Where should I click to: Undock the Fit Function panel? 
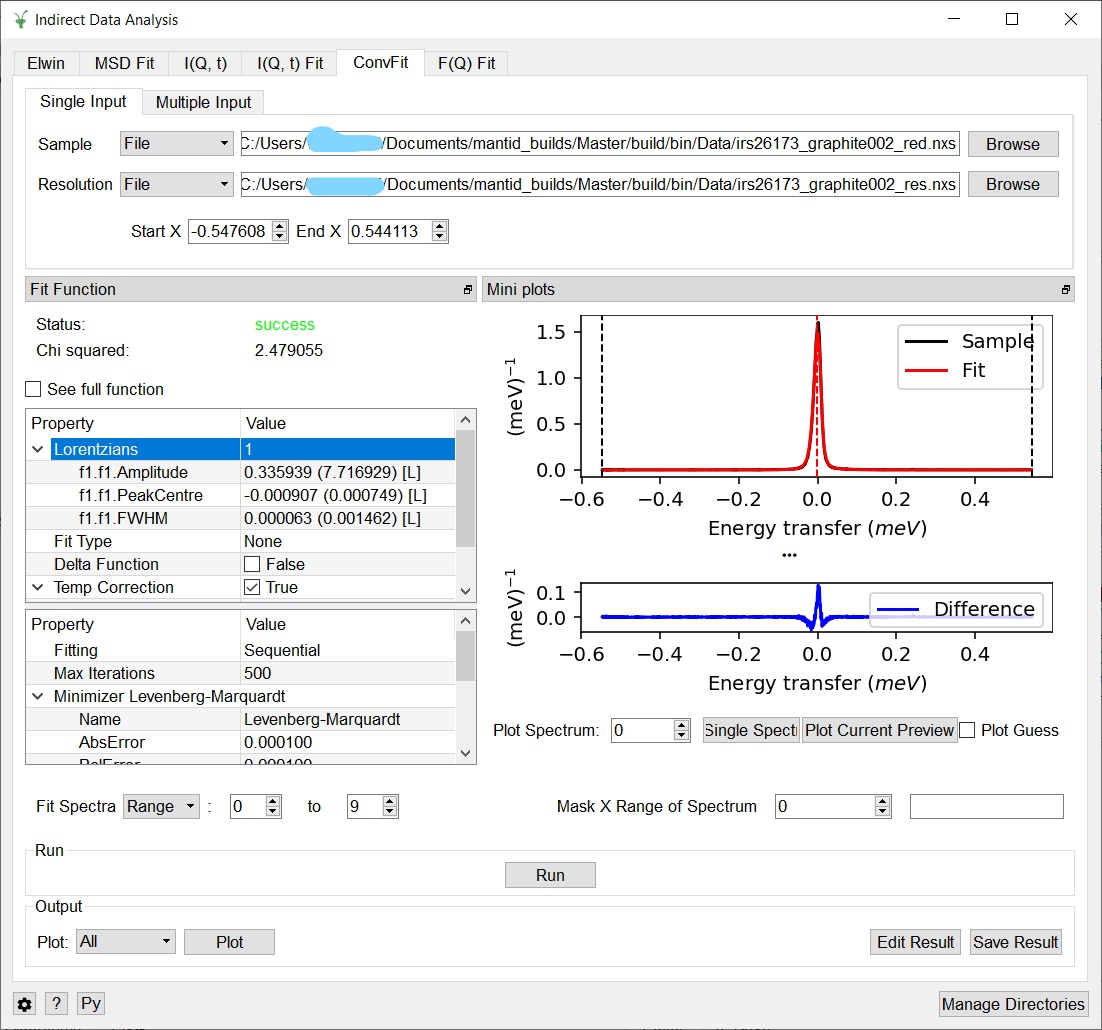[467, 290]
